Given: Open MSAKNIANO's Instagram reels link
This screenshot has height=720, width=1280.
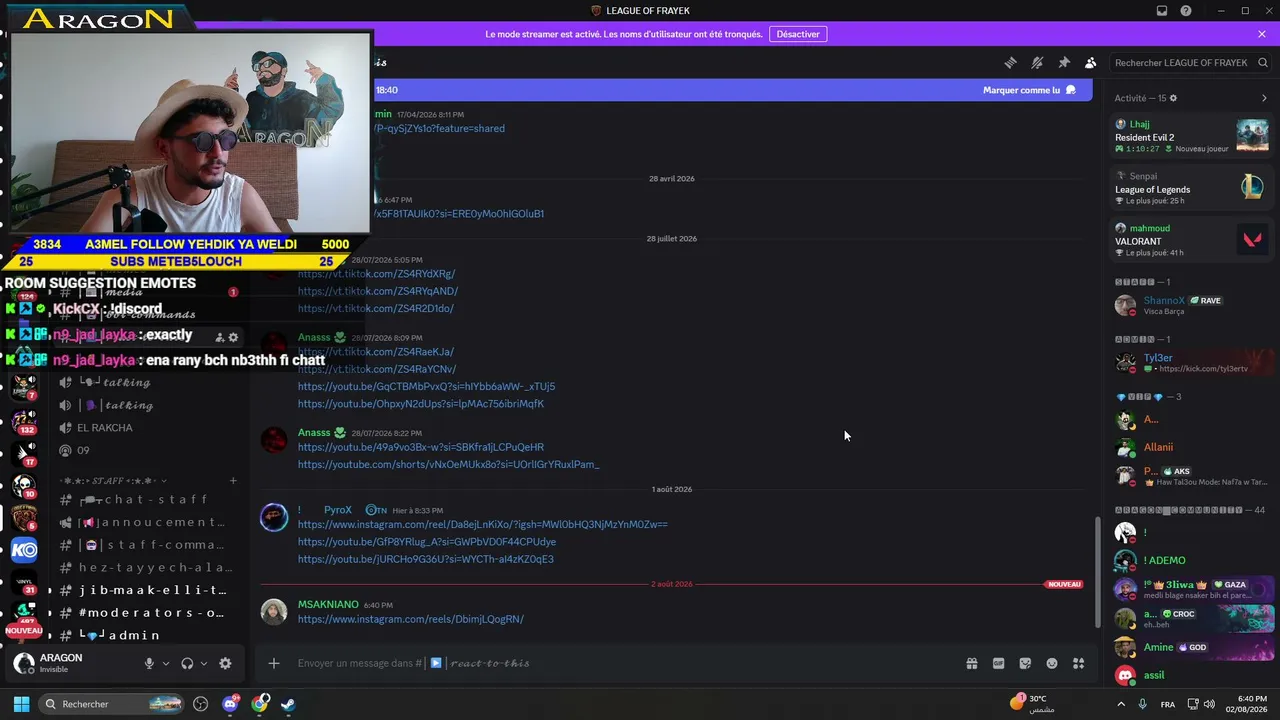Looking at the screenshot, I should 410,619.
